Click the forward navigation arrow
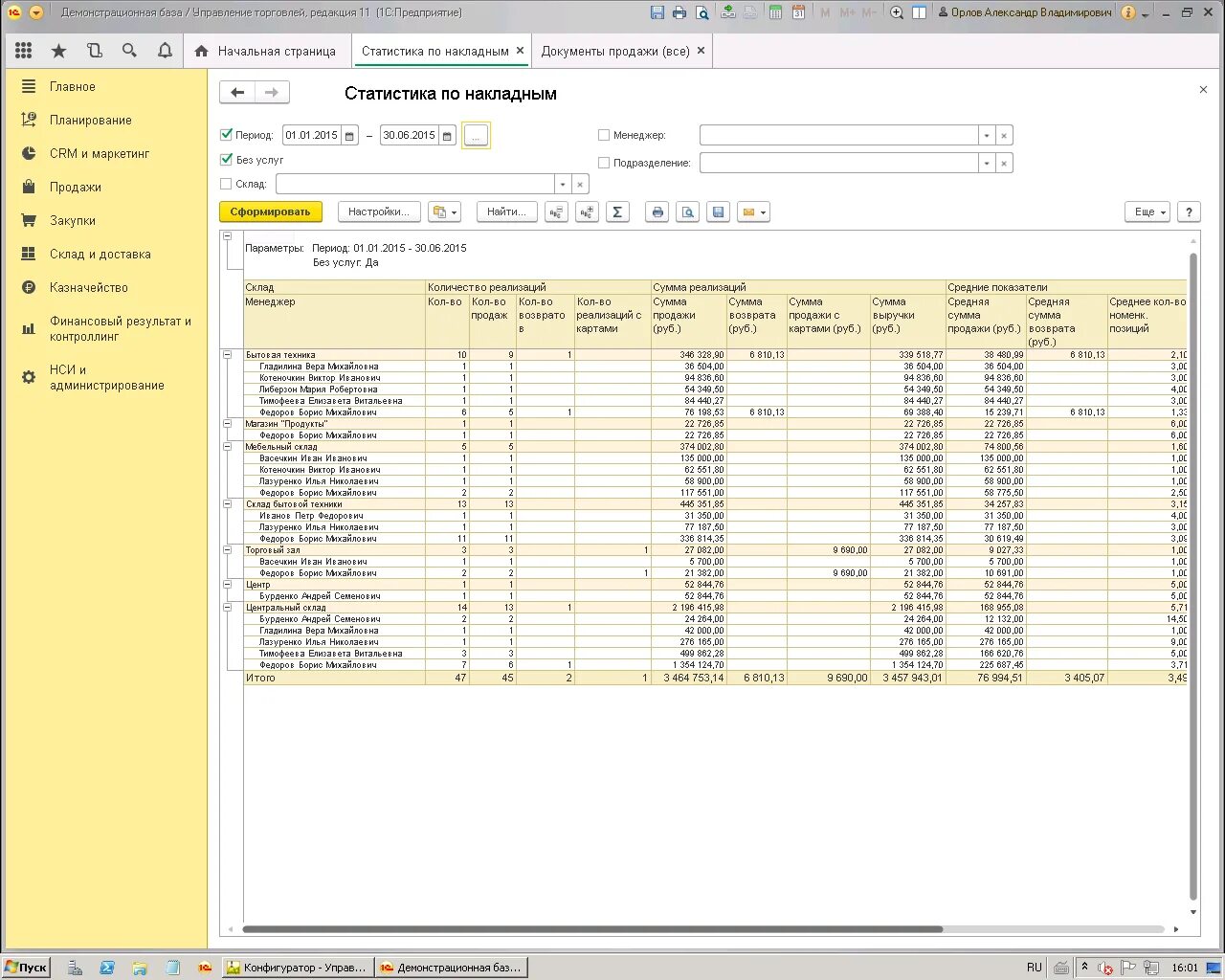This screenshot has width=1225, height=980. (272, 93)
